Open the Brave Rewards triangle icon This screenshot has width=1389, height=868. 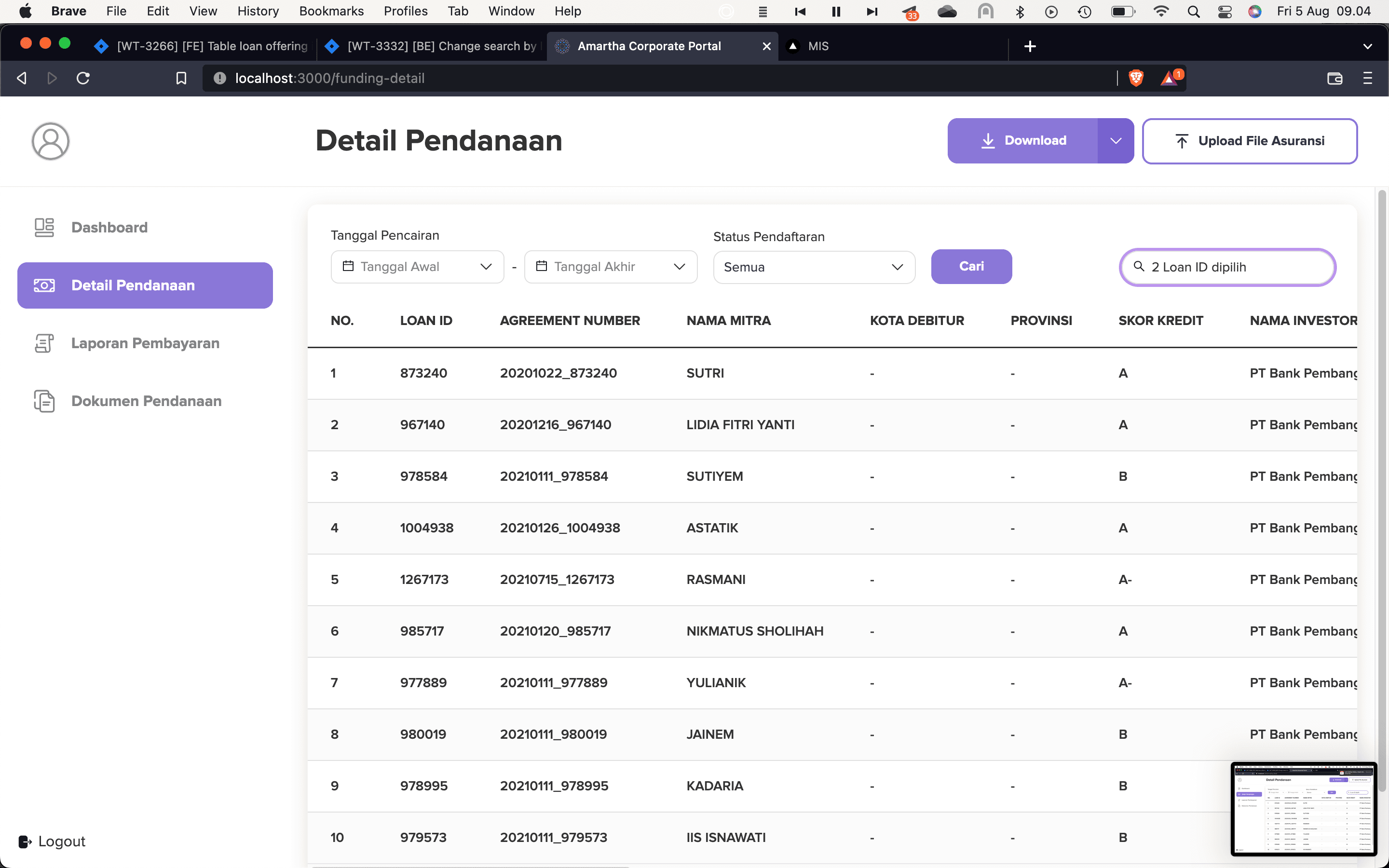(x=1170, y=78)
